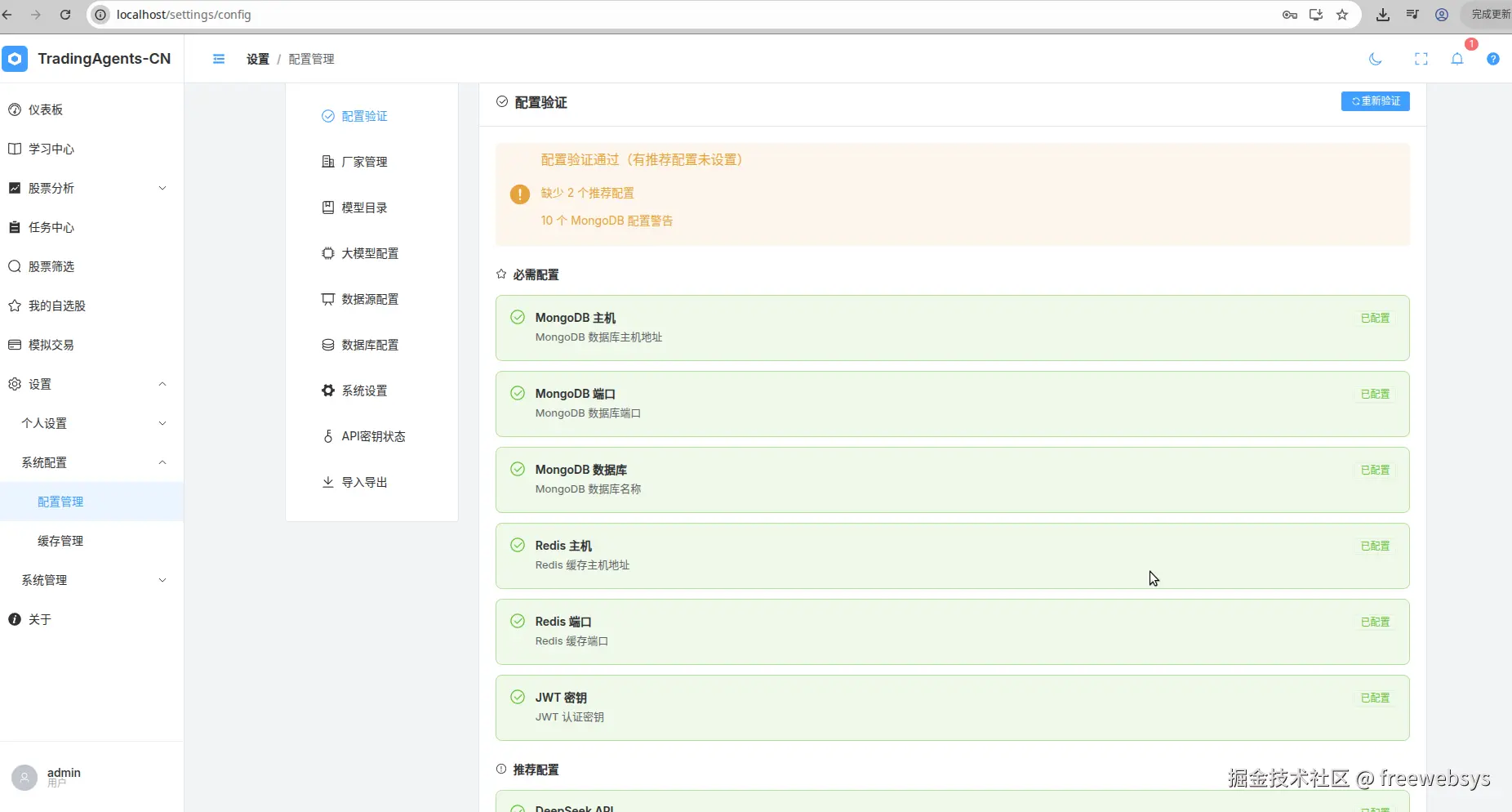Reload the page in browser
The image size is (1512, 812).
(65, 15)
